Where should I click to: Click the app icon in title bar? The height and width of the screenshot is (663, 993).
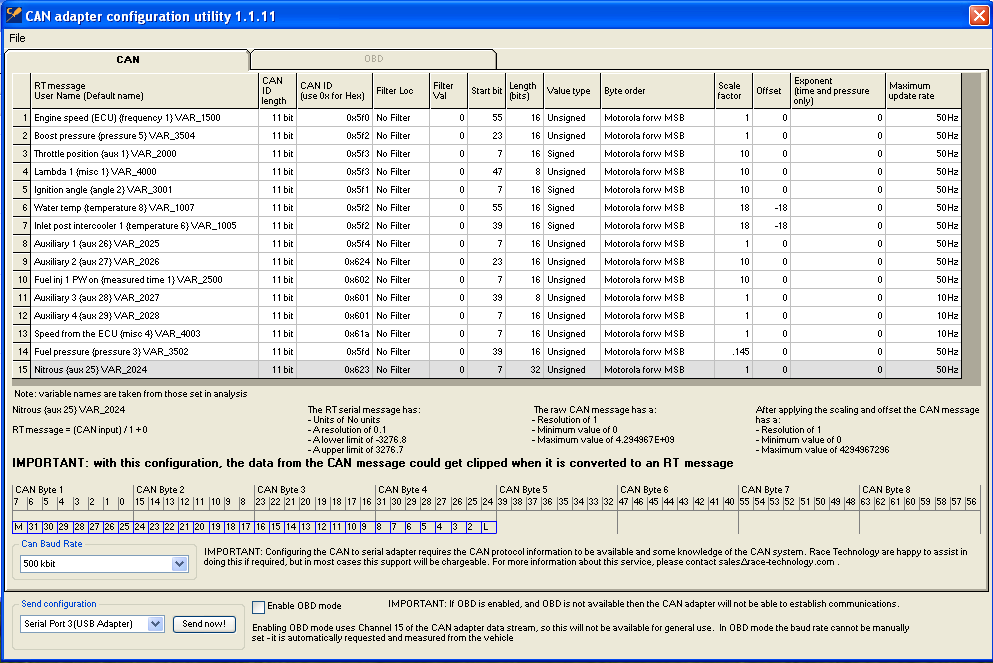point(14,15)
